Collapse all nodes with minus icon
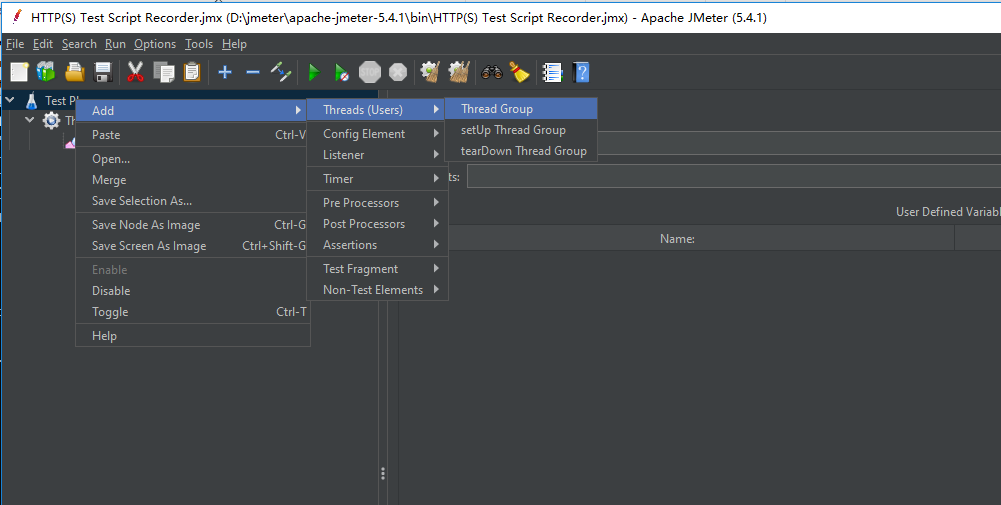The image size is (1001, 505). click(253, 72)
